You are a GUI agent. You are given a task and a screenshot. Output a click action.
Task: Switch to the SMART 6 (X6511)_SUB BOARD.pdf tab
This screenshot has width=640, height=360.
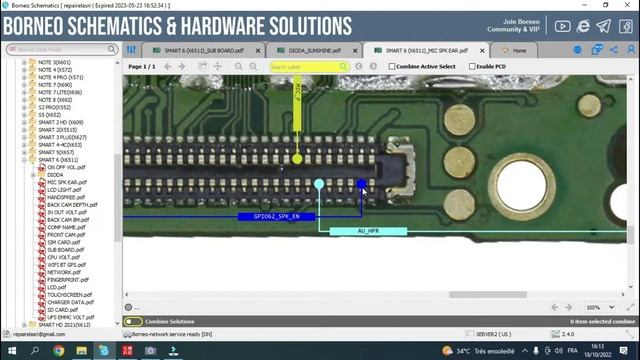click(x=204, y=51)
